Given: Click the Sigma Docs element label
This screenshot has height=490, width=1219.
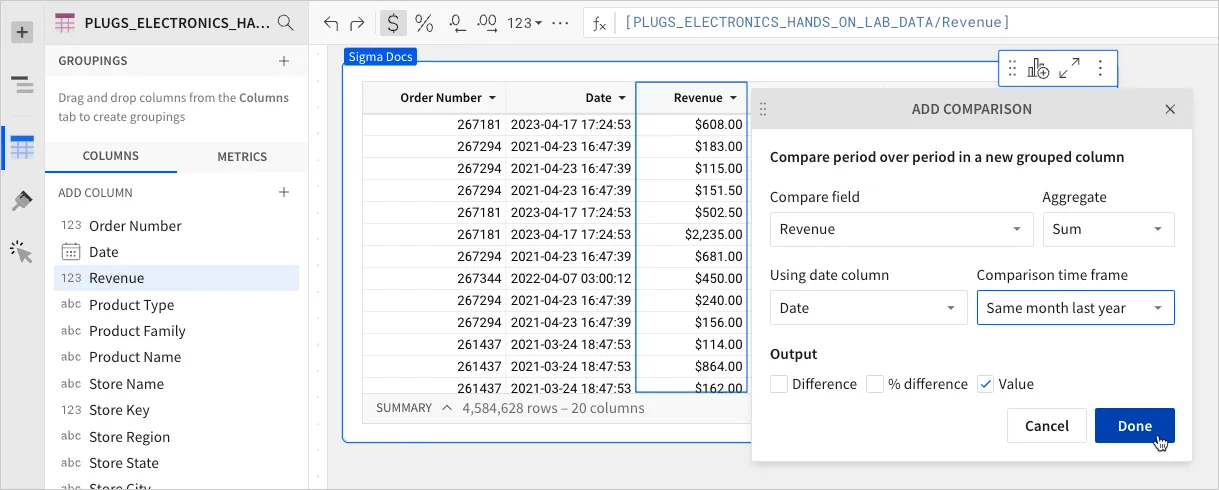Looking at the screenshot, I should [380, 57].
